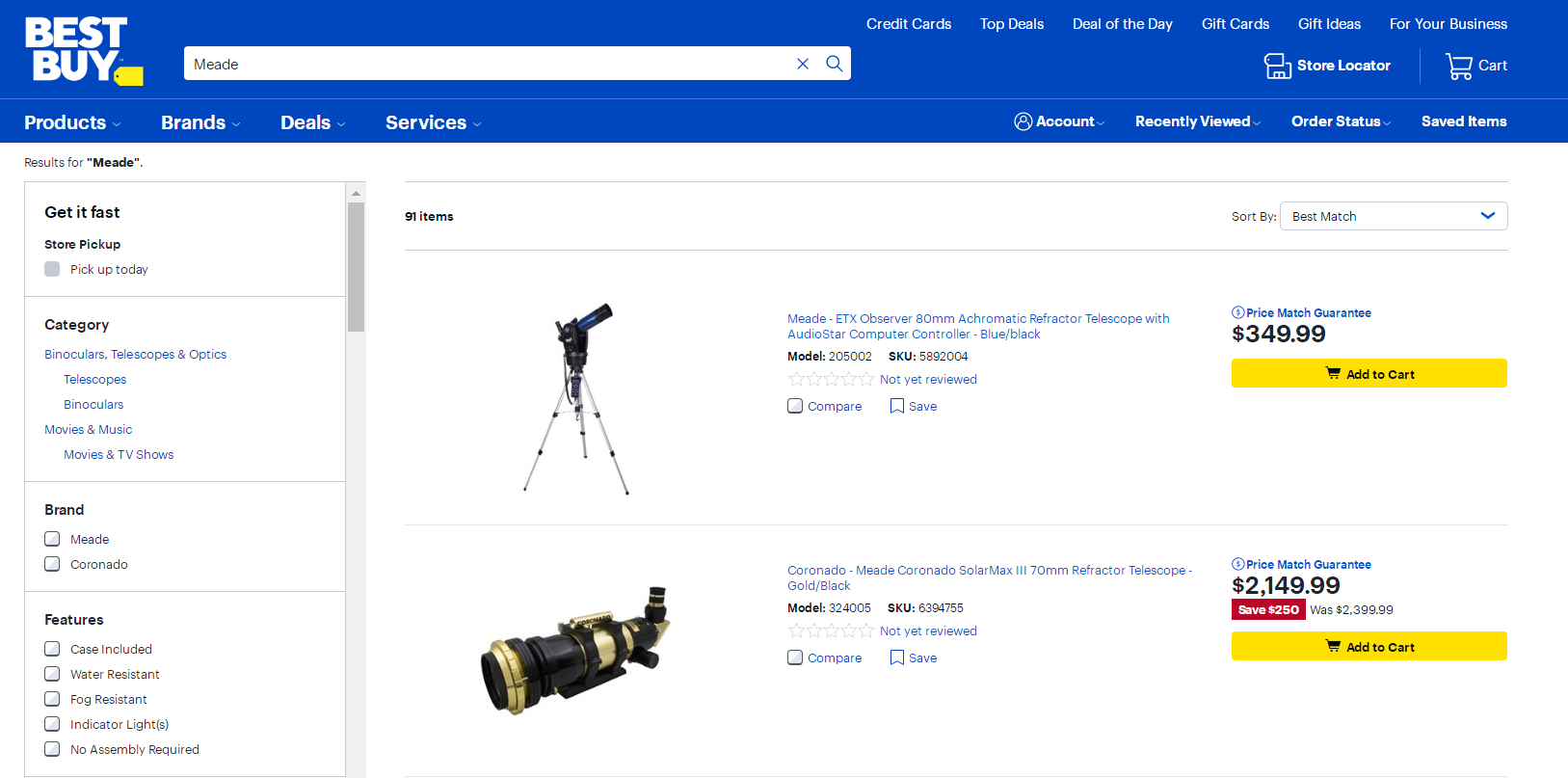Open For Your Business link

[x=1448, y=24]
